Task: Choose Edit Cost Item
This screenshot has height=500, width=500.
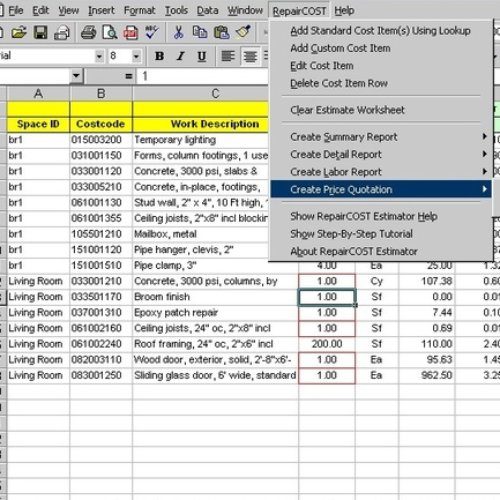Action: pos(380,66)
